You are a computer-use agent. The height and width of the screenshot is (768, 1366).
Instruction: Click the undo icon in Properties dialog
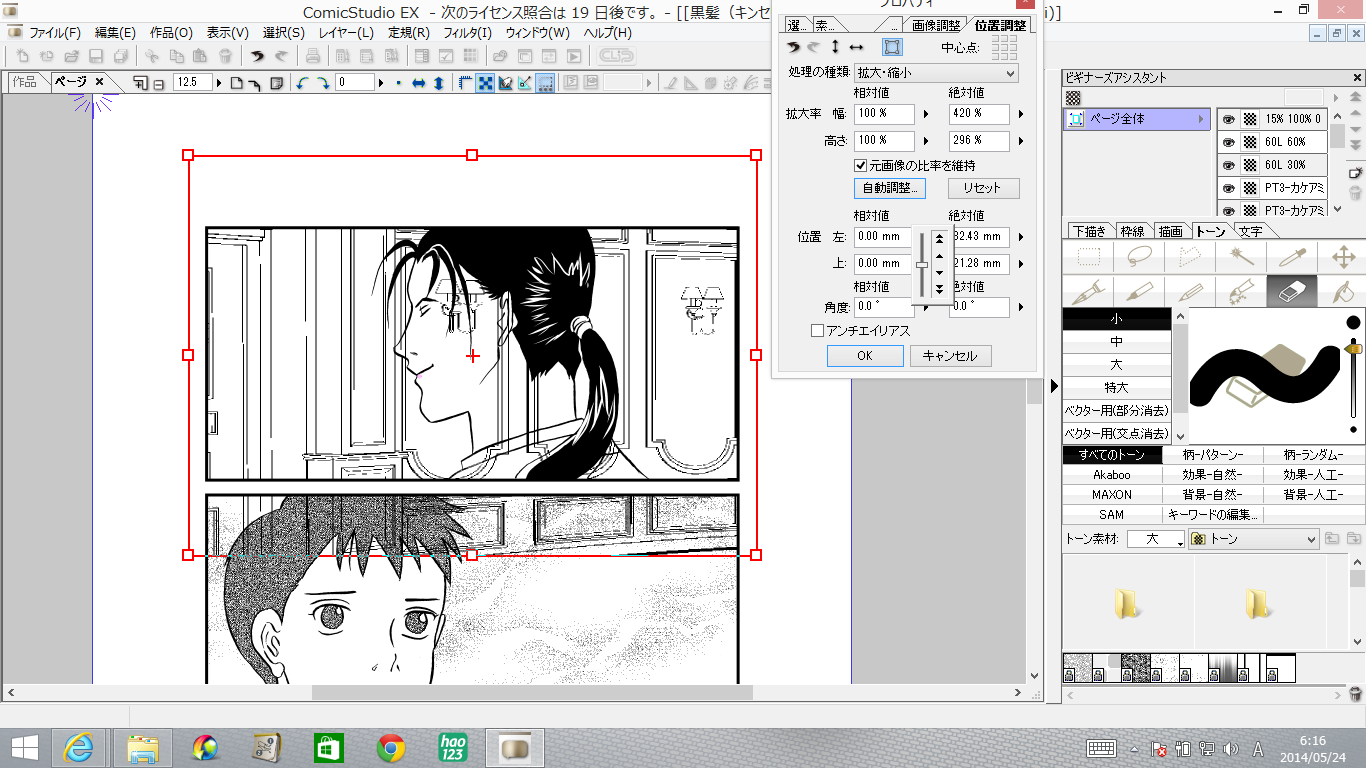click(x=793, y=47)
